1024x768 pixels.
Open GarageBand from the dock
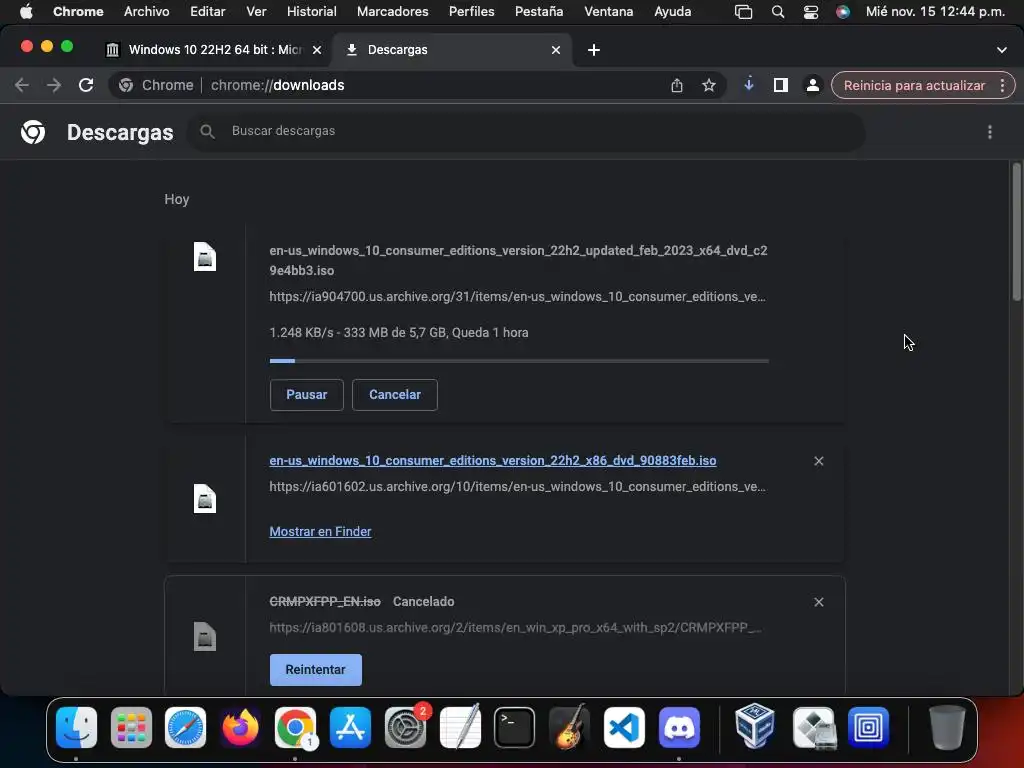pyautogui.click(x=569, y=726)
